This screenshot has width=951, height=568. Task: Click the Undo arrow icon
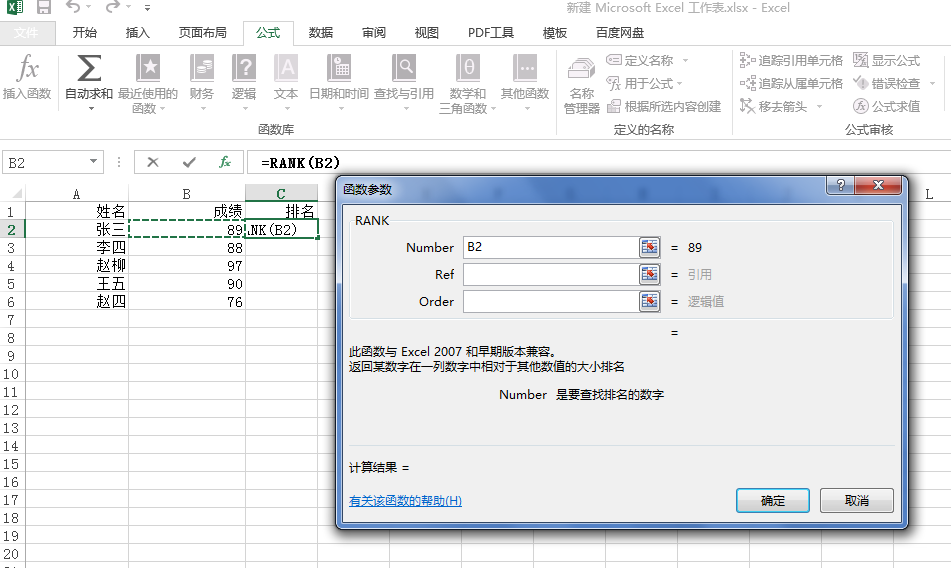tap(73, 7)
